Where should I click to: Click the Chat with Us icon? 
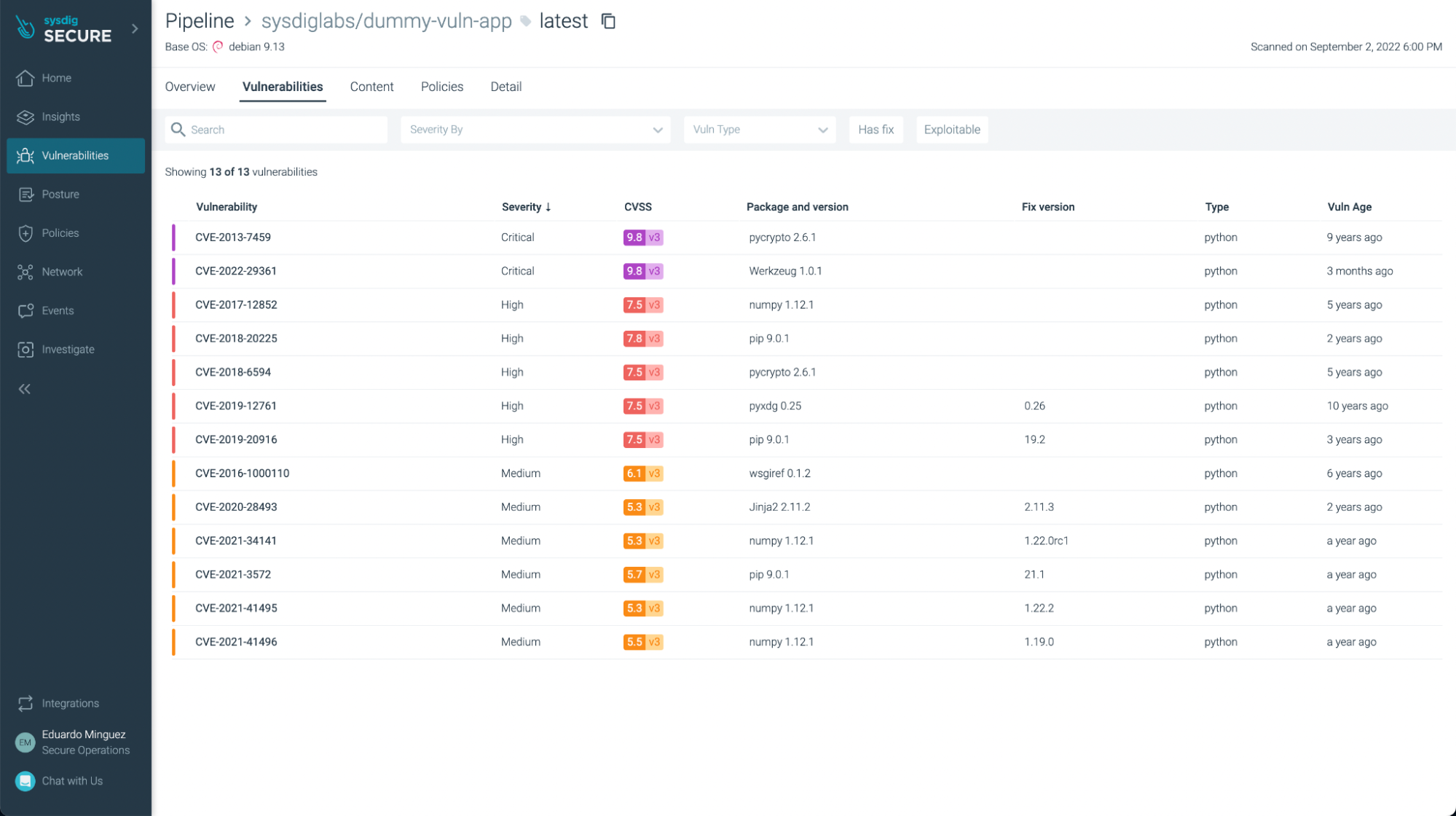(25, 781)
